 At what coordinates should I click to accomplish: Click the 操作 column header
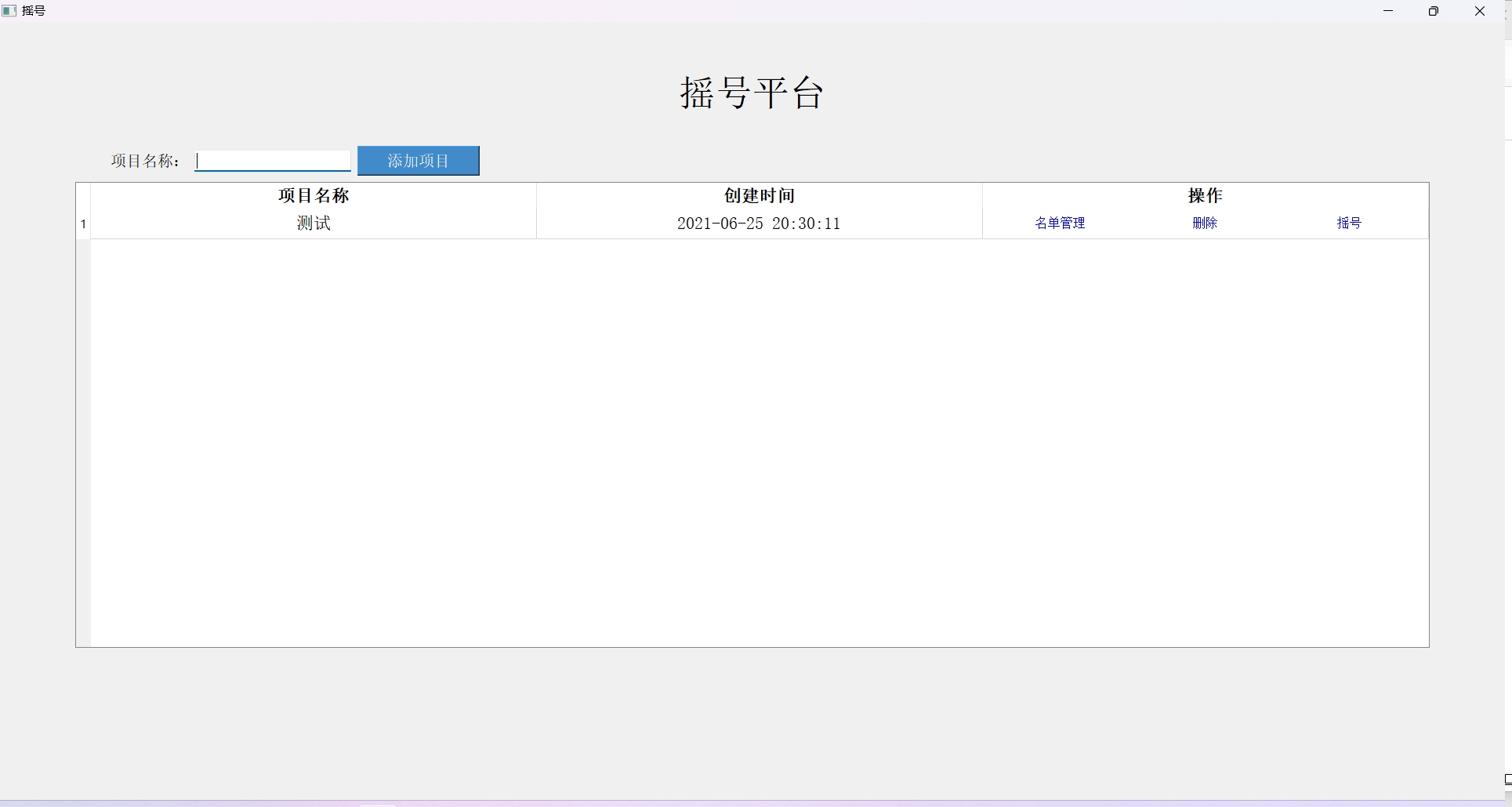click(1205, 196)
